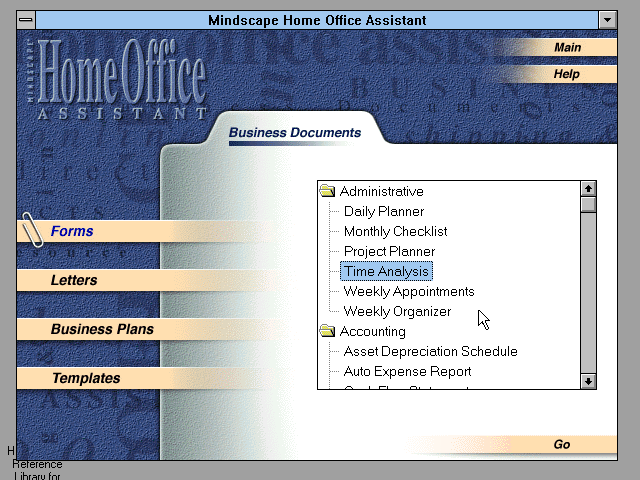
Task: Select Auto Expense Report
Action: 407,371
